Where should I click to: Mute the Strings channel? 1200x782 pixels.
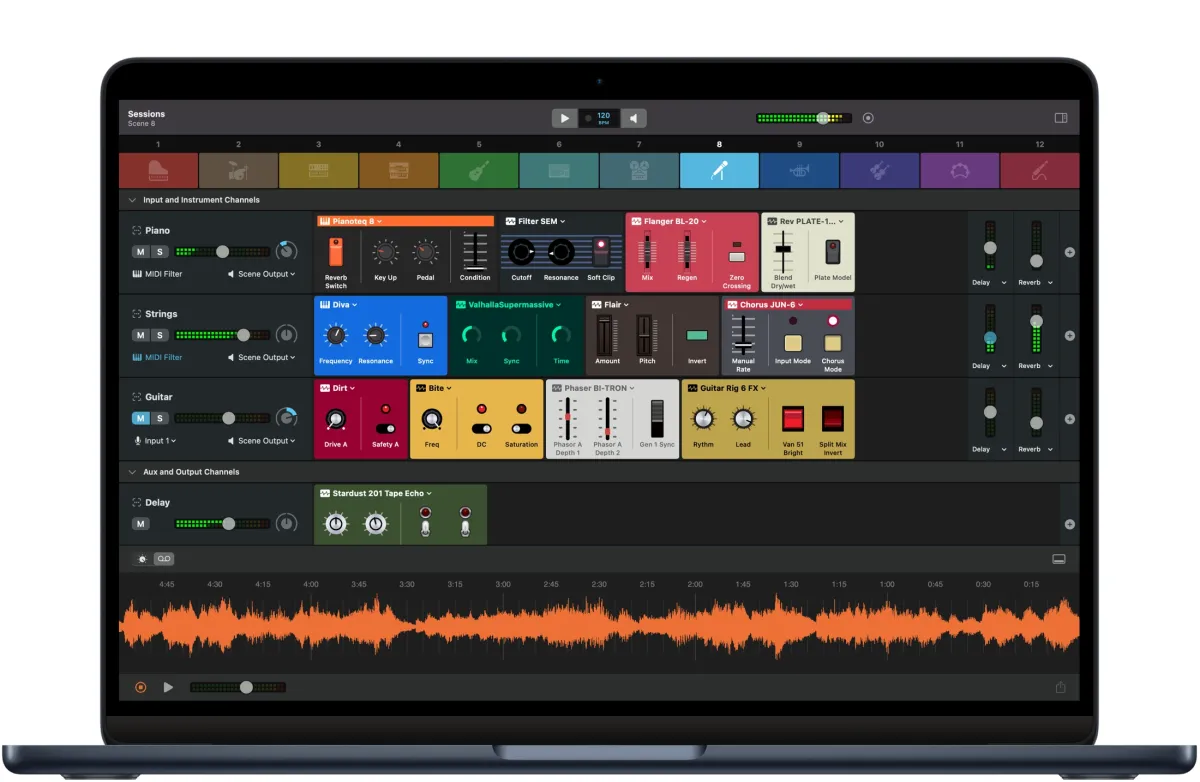click(141, 335)
